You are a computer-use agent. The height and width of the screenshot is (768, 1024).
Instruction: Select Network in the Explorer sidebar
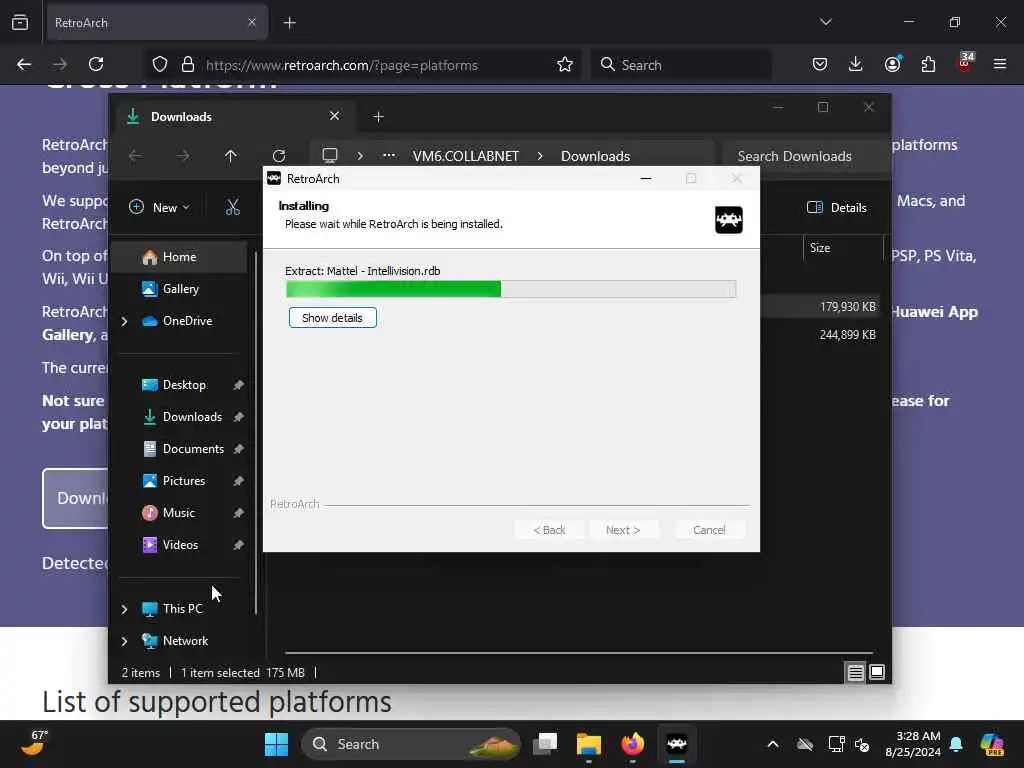[185, 641]
